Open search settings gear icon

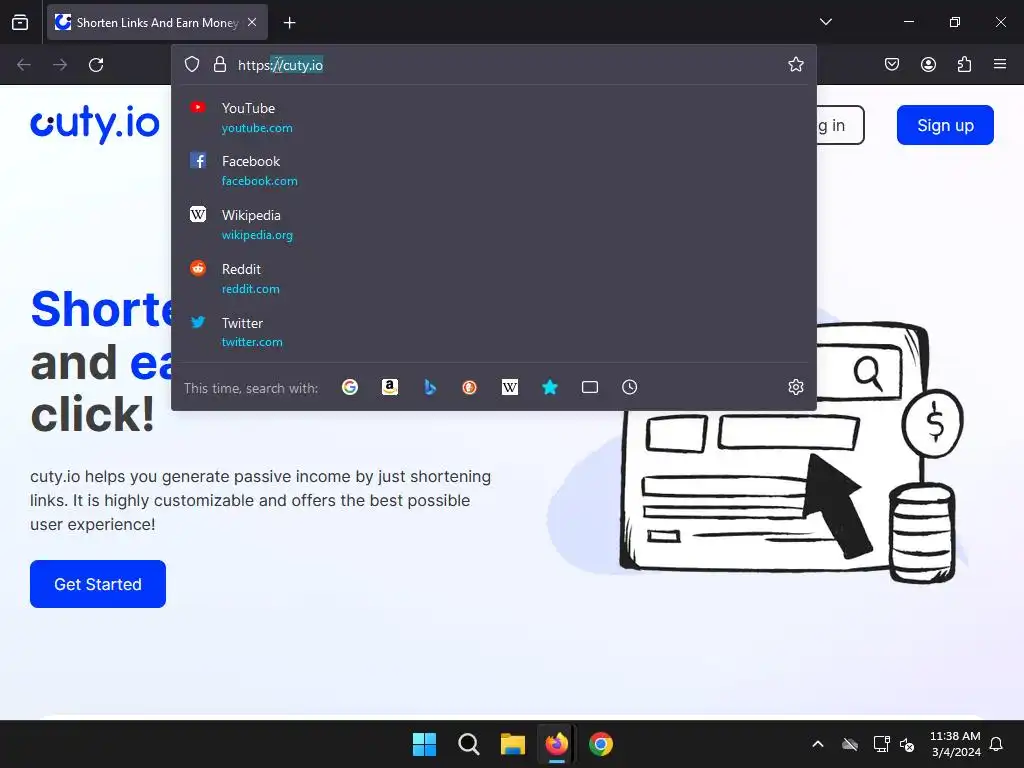click(795, 387)
